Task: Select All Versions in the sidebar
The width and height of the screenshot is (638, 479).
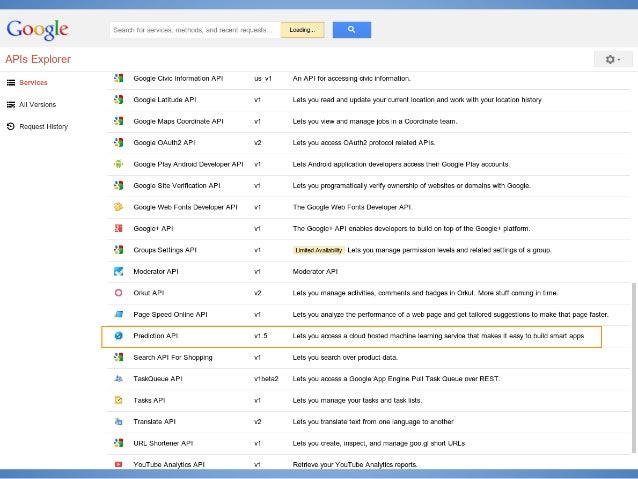Action: tap(37, 105)
